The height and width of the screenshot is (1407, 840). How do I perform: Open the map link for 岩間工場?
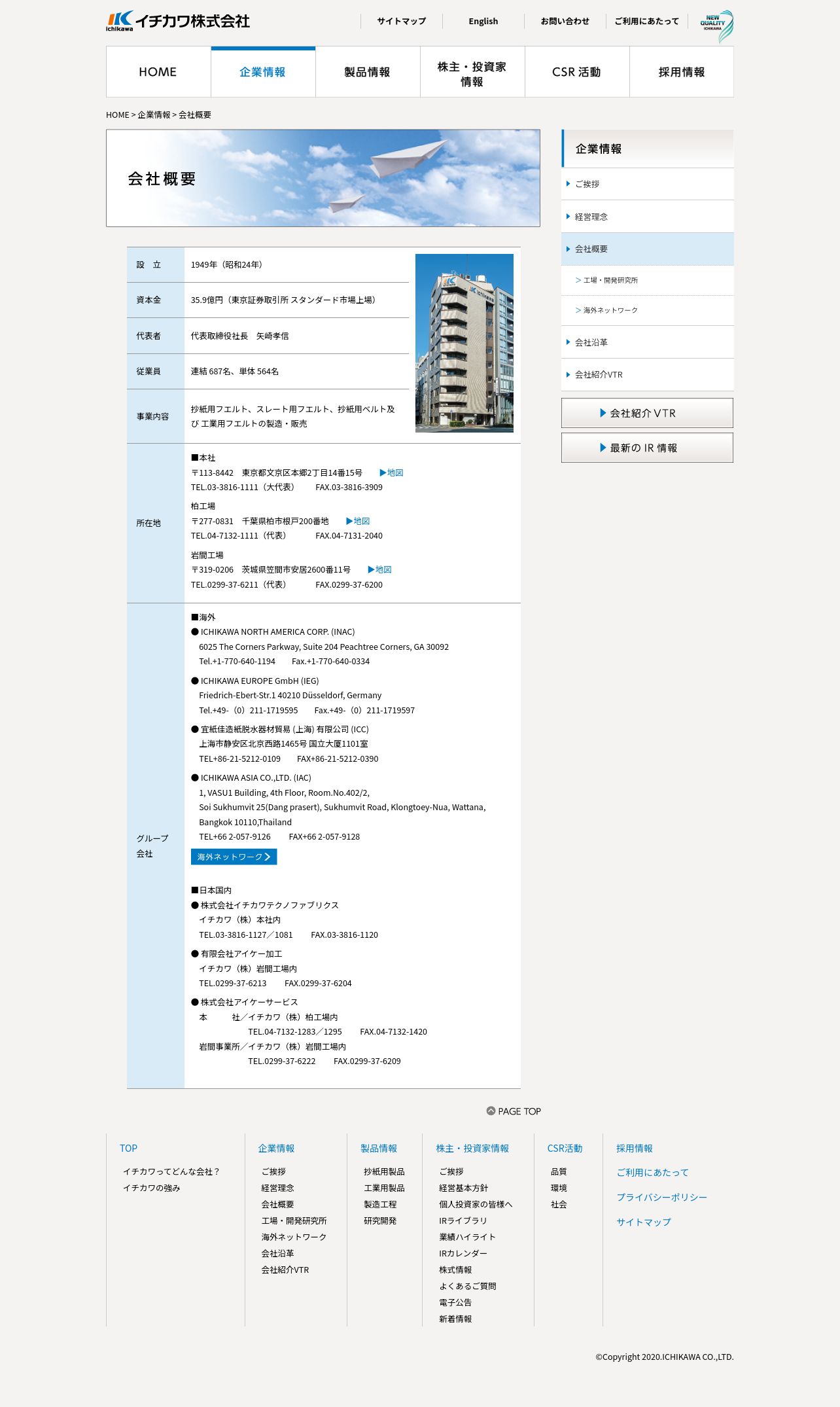click(379, 569)
